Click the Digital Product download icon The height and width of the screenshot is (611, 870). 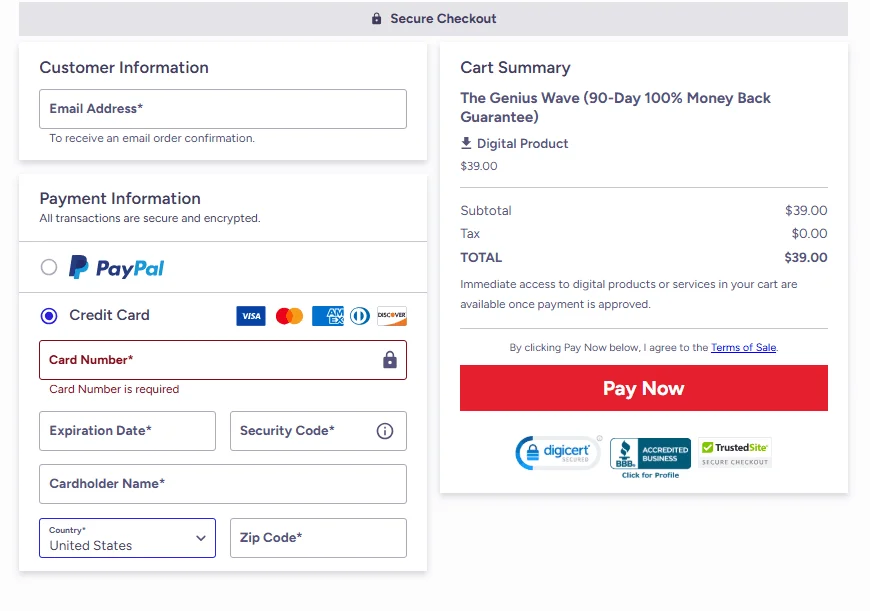coord(466,143)
